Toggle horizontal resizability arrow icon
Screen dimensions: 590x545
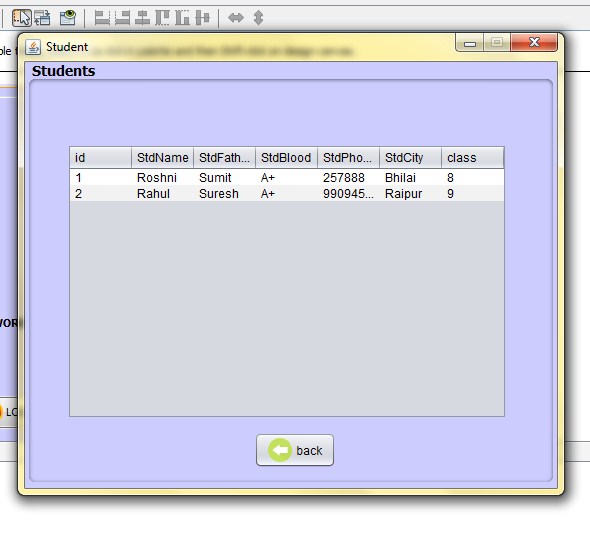(236, 18)
